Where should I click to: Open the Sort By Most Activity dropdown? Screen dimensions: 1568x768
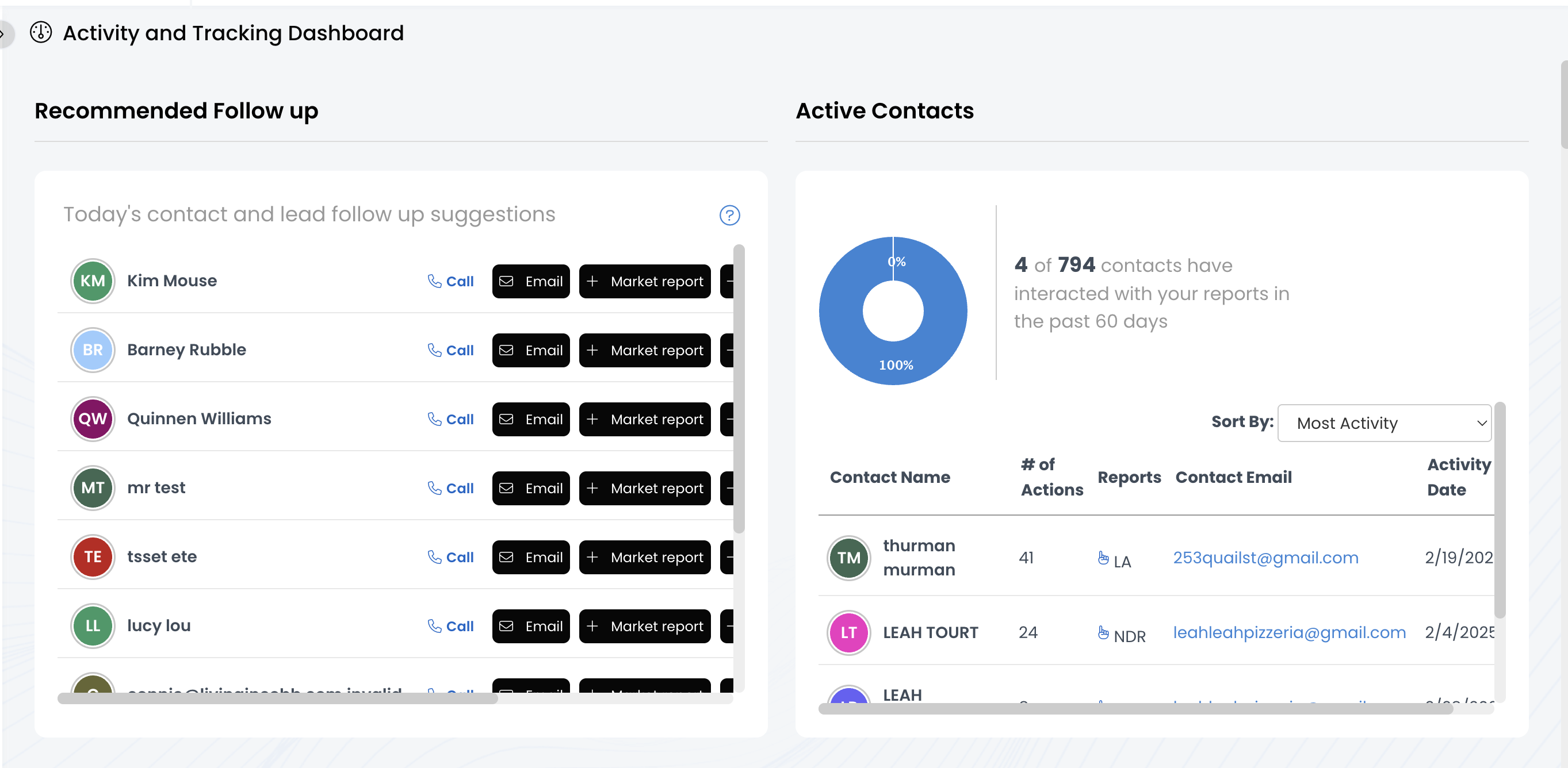pyautogui.click(x=1383, y=423)
